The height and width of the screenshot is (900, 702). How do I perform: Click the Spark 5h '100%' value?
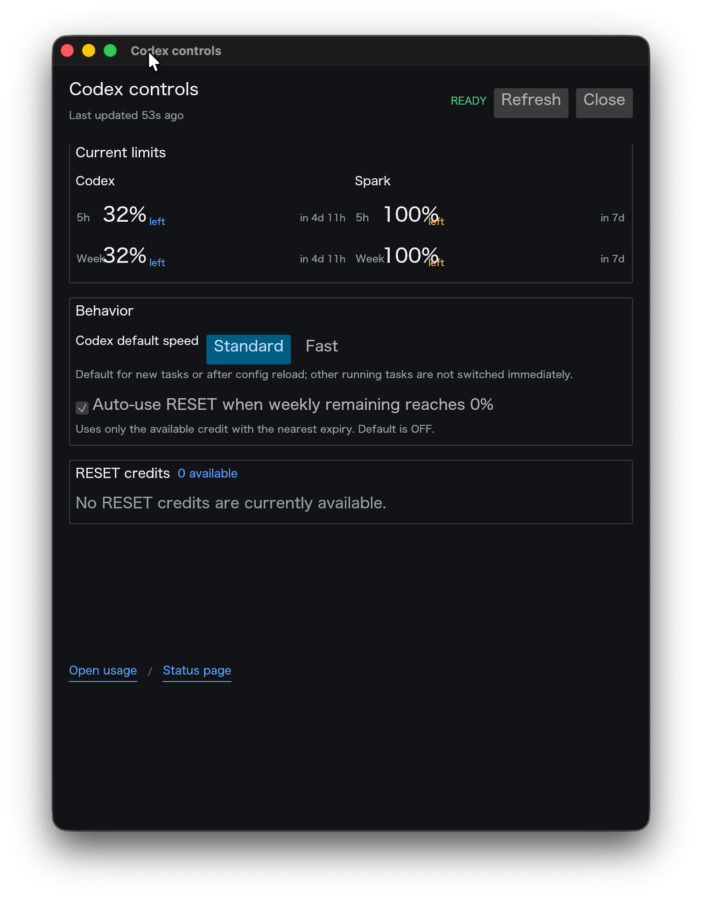pos(411,215)
